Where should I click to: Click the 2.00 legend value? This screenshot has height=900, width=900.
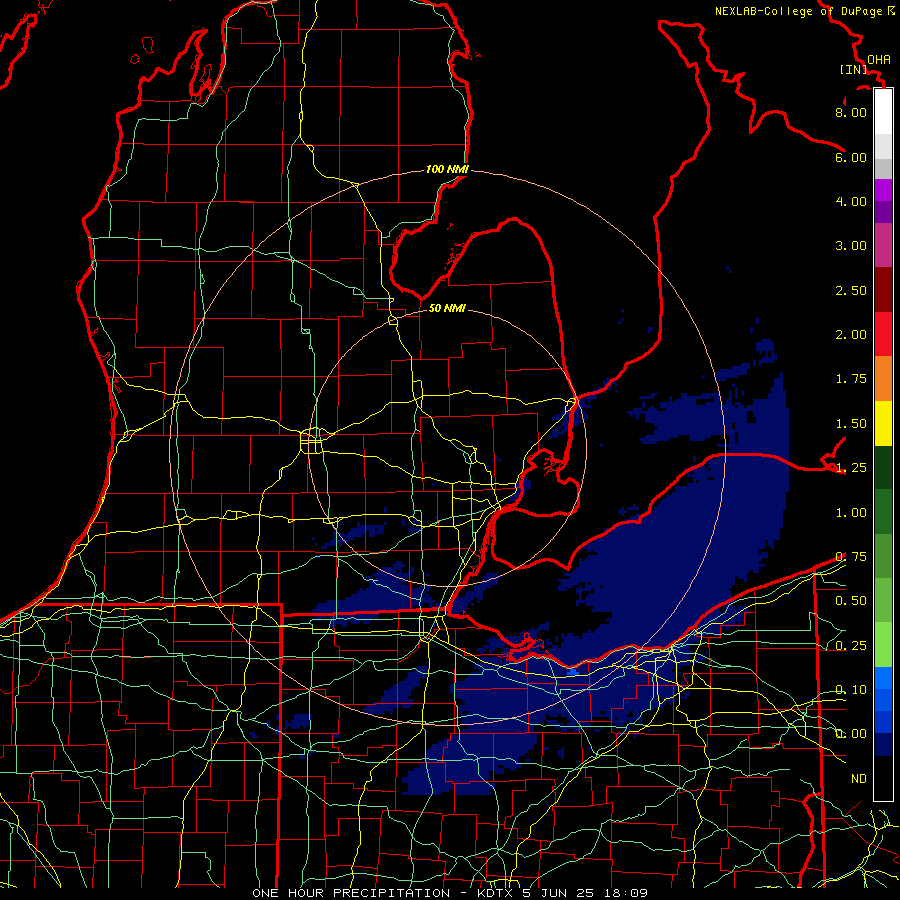click(851, 334)
